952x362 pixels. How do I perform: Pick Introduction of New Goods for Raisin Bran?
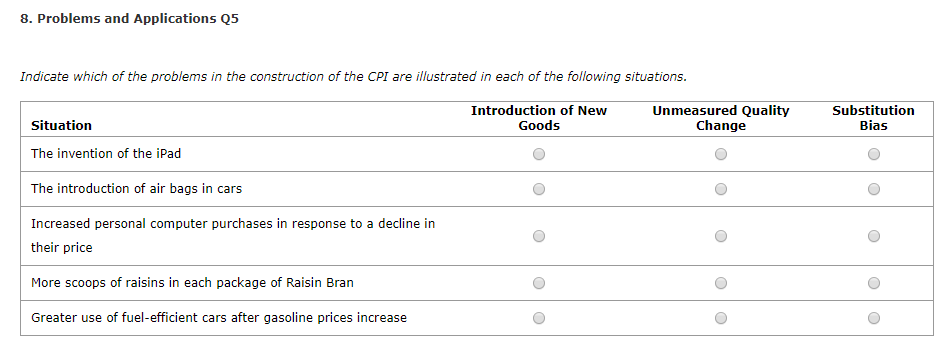pos(539,283)
